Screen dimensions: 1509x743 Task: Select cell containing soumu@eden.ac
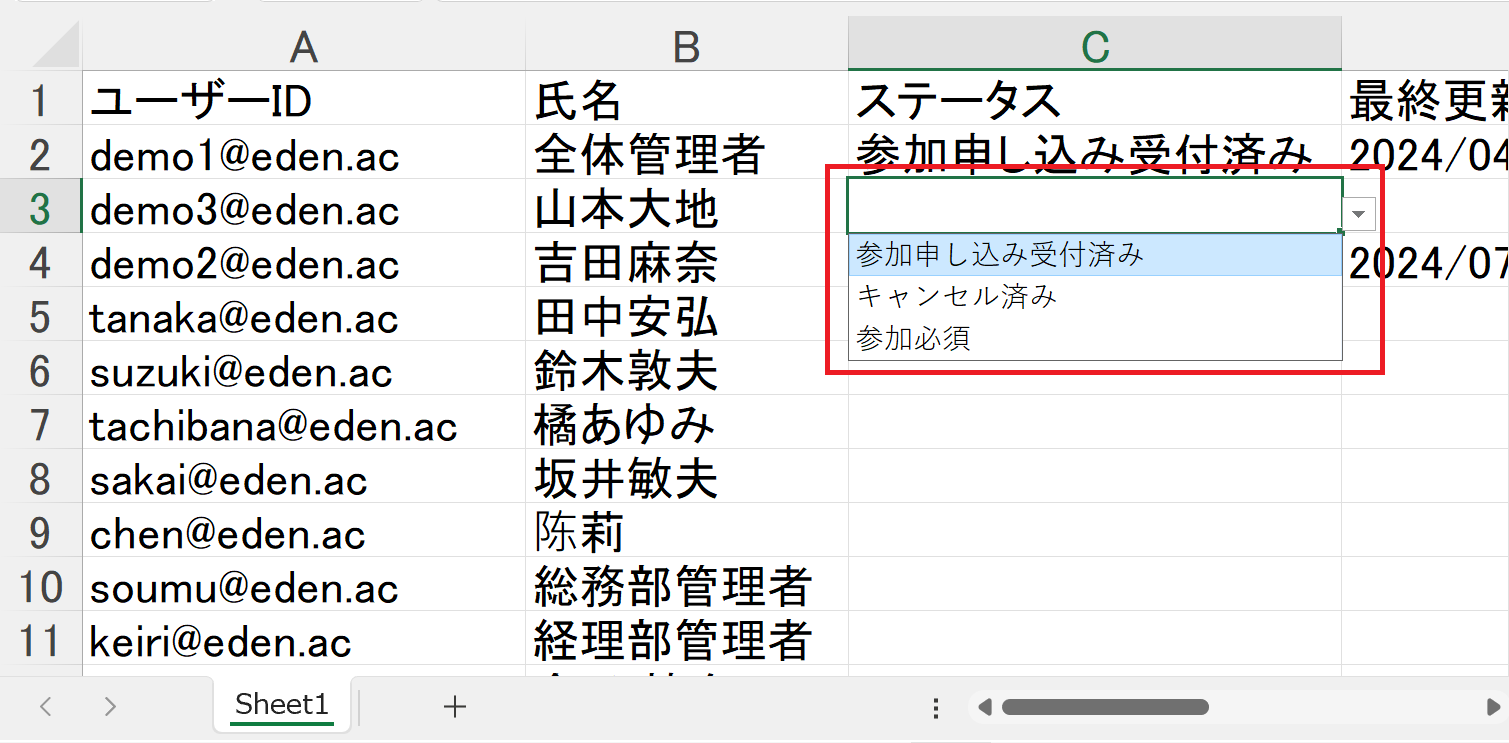304,584
